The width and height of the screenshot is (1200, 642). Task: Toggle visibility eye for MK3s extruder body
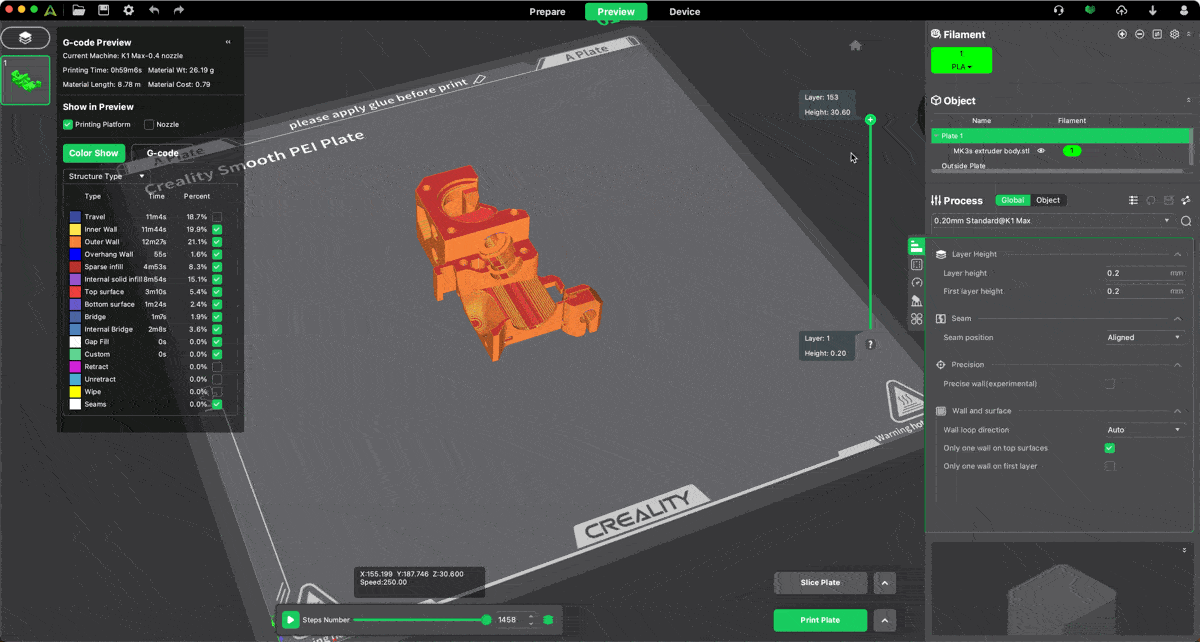pyautogui.click(x=1041, y=151)
